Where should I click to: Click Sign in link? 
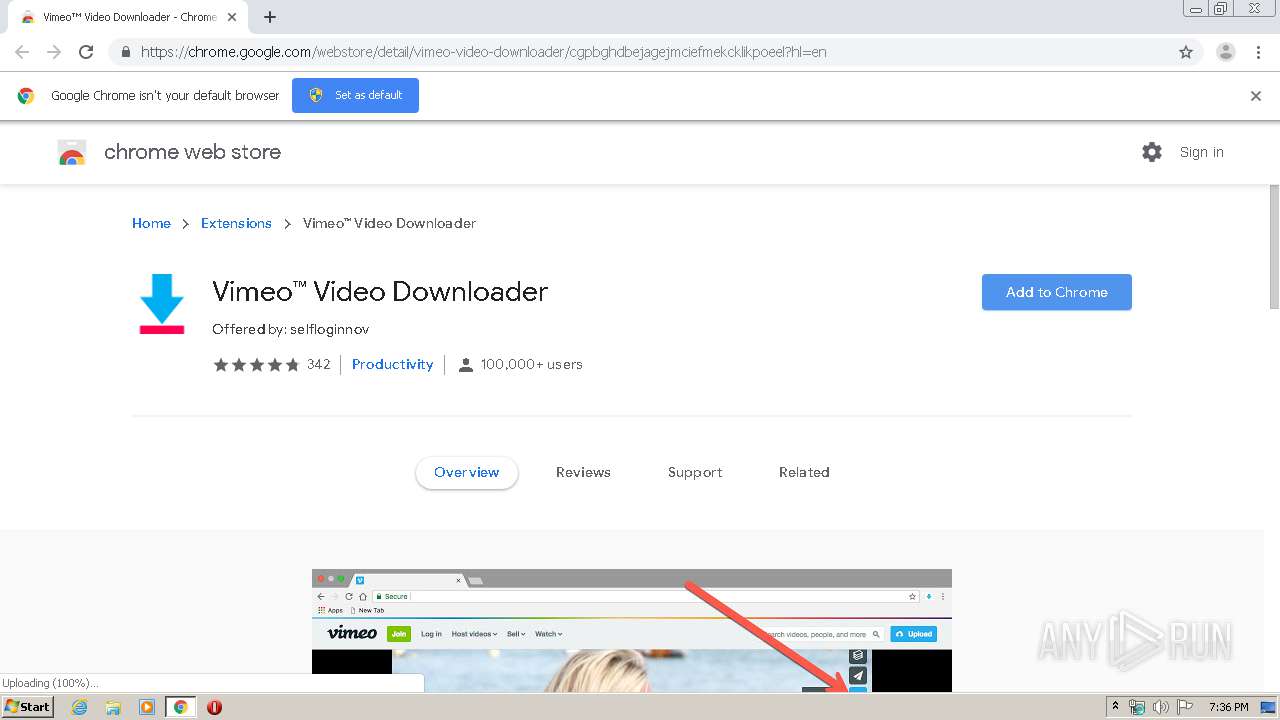(1201, 152)
